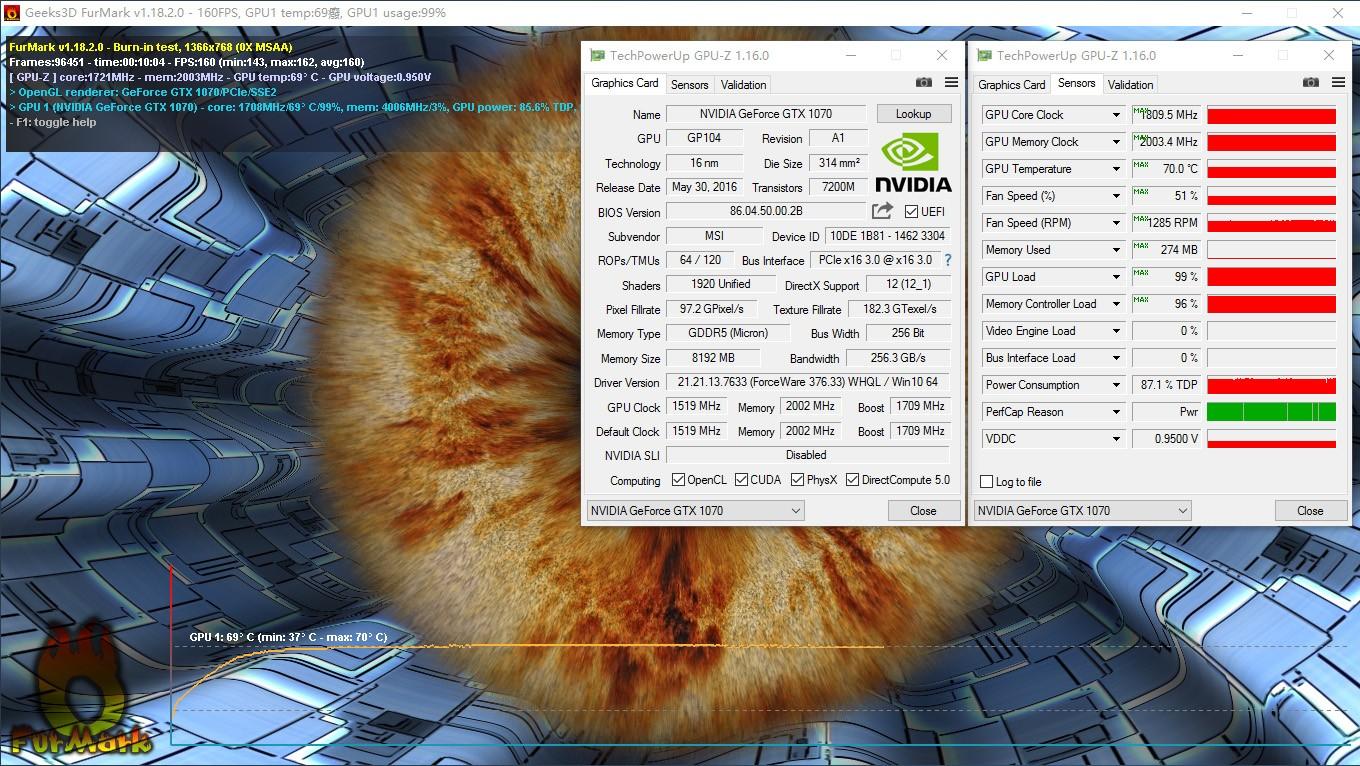Click the Bus Interface question mark icon

948,260
